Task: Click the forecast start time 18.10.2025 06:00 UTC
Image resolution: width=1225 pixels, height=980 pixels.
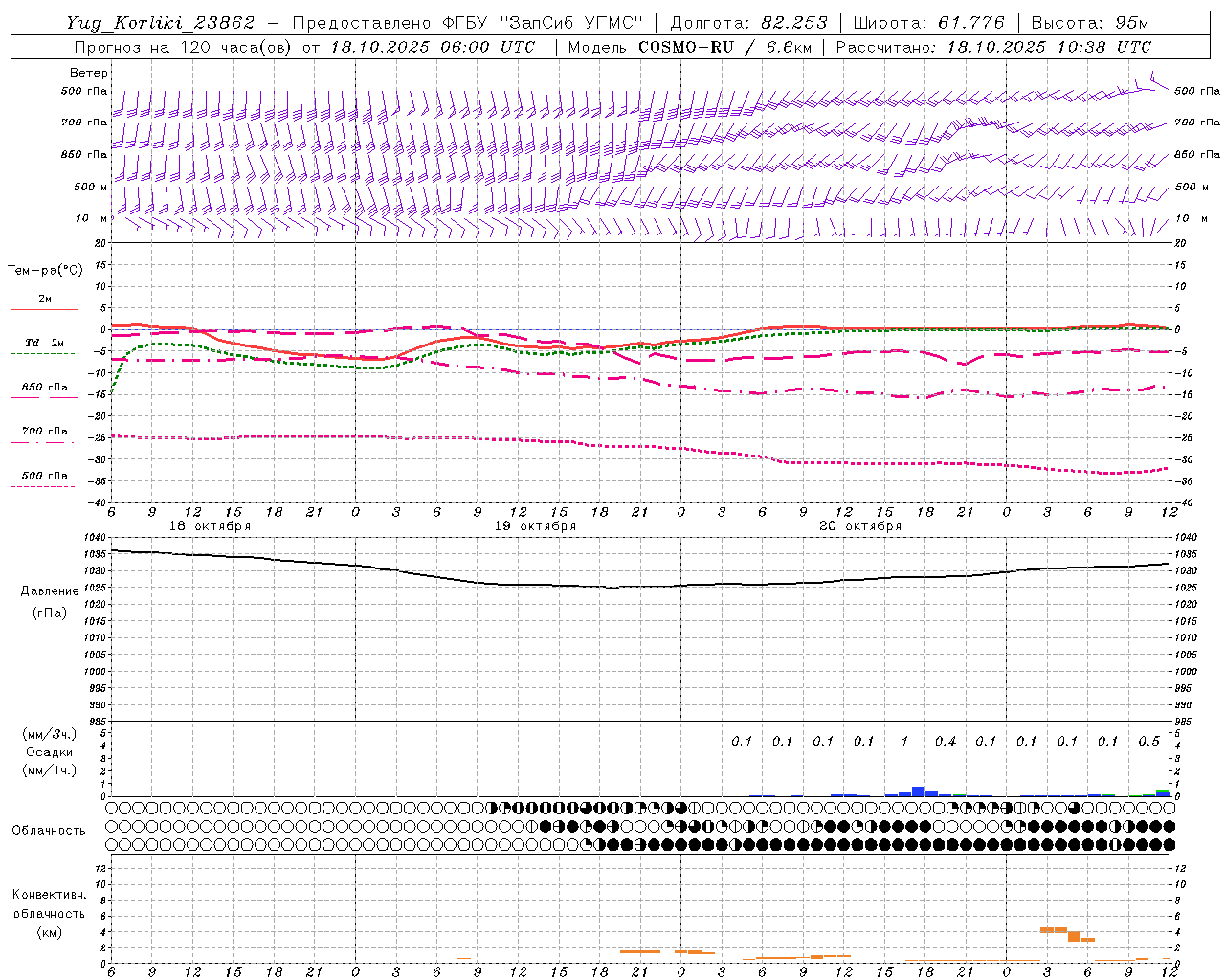Action: 433,47
